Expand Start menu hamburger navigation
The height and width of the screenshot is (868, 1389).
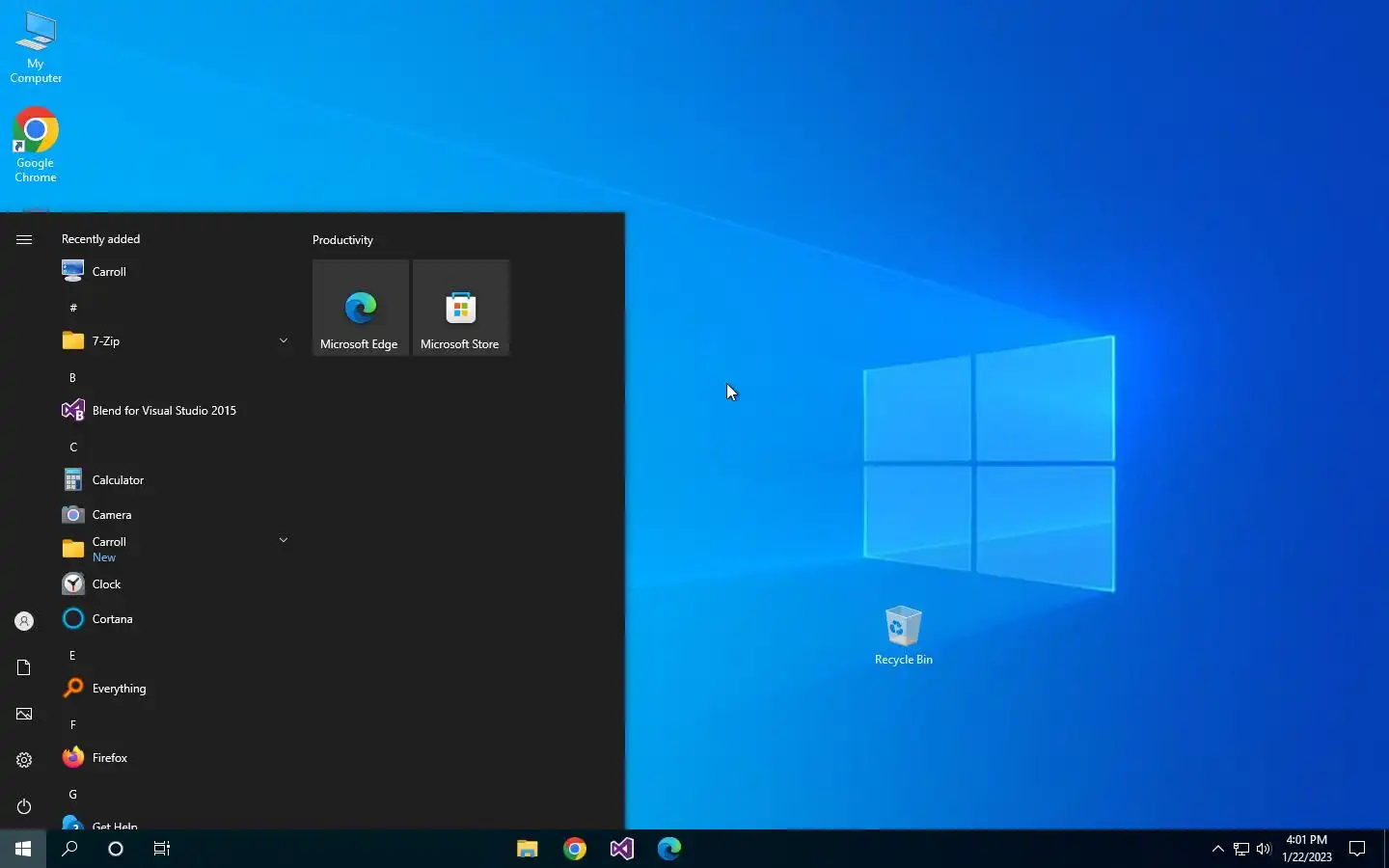click(x=24, y=239)
